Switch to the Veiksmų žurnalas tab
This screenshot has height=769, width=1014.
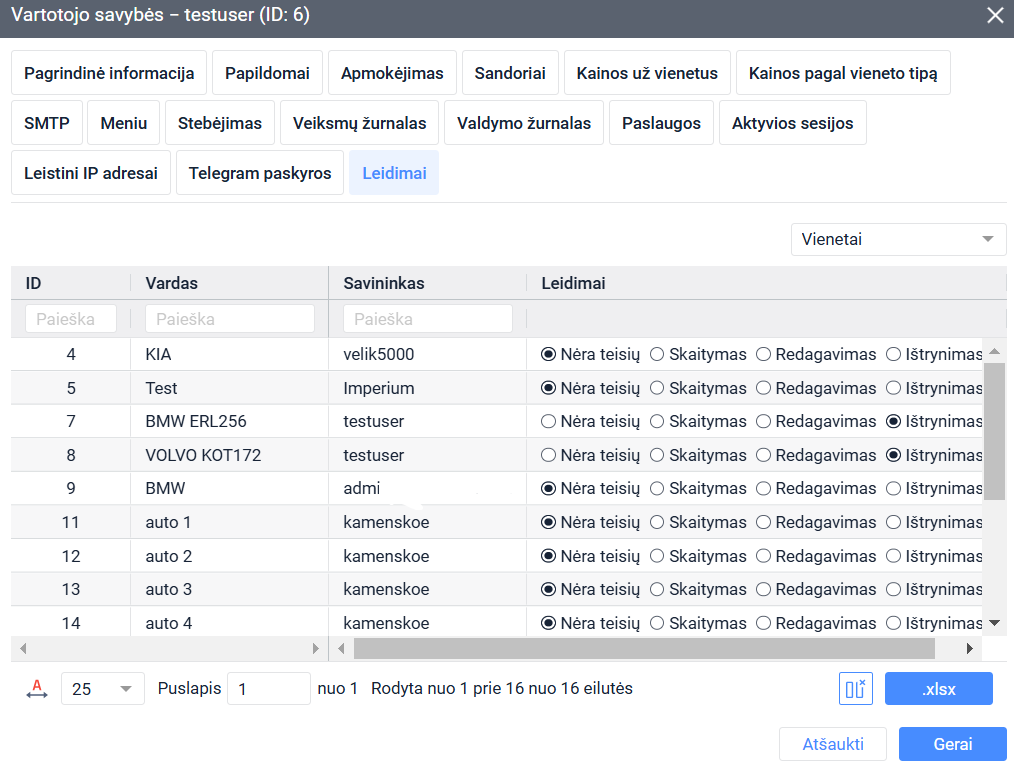click(x=359, y=124)
